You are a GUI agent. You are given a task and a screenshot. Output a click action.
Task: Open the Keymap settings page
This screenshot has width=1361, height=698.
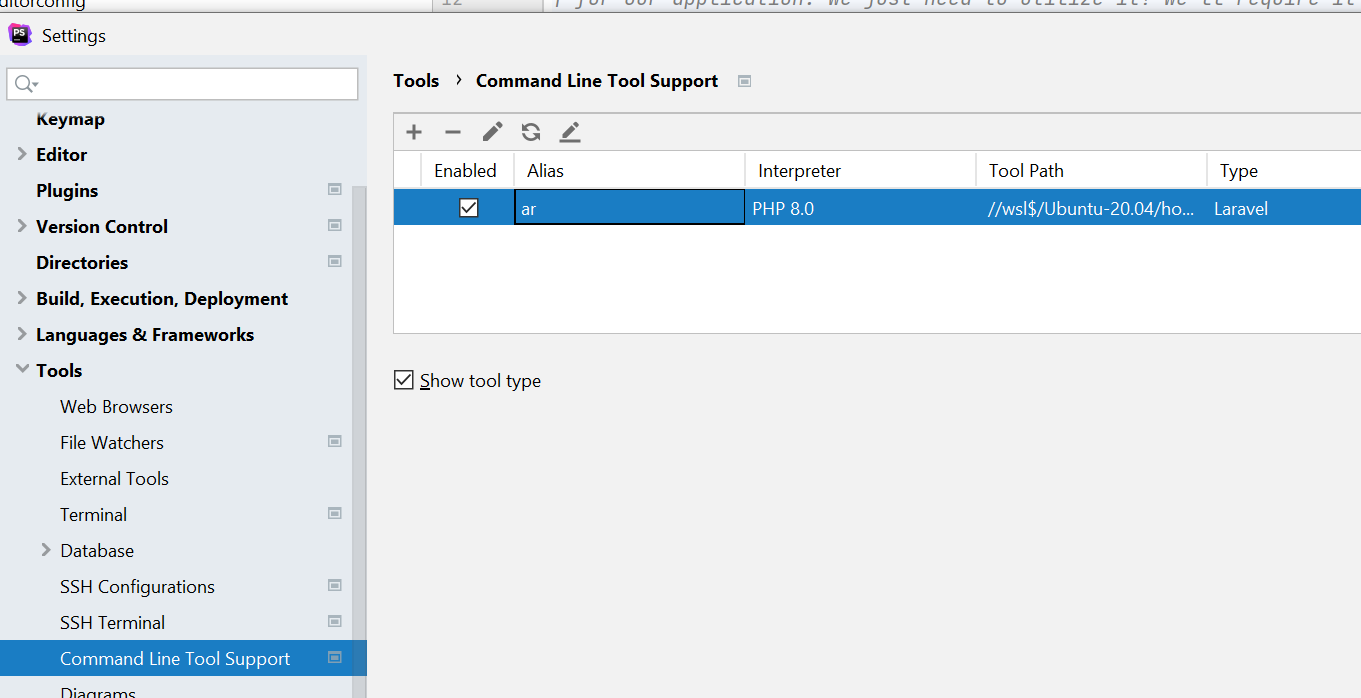(x=70, y=118)
